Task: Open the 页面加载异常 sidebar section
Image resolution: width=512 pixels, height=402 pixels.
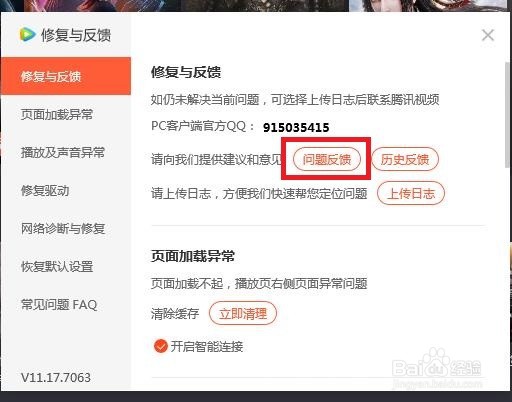Action: pos(57,114)
